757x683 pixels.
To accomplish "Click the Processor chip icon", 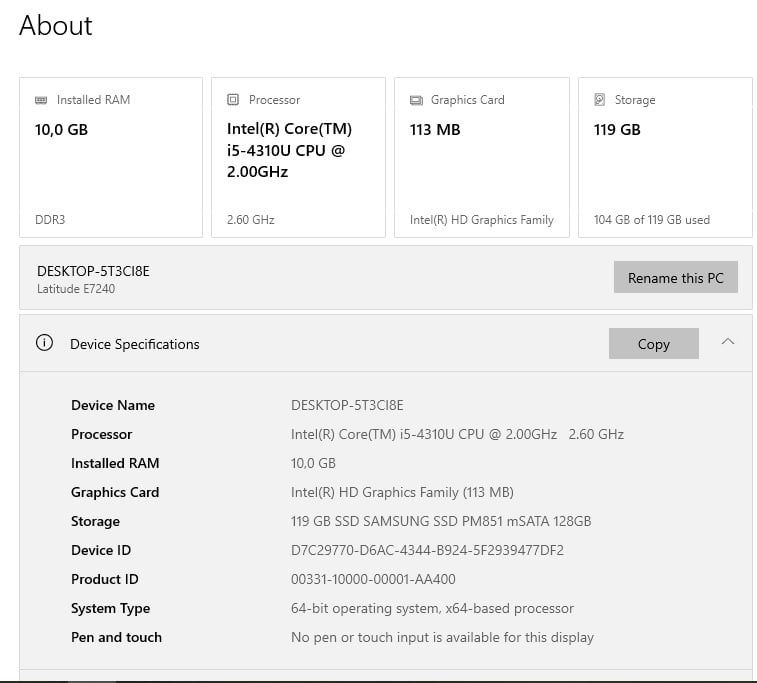I will pos(233,100).
